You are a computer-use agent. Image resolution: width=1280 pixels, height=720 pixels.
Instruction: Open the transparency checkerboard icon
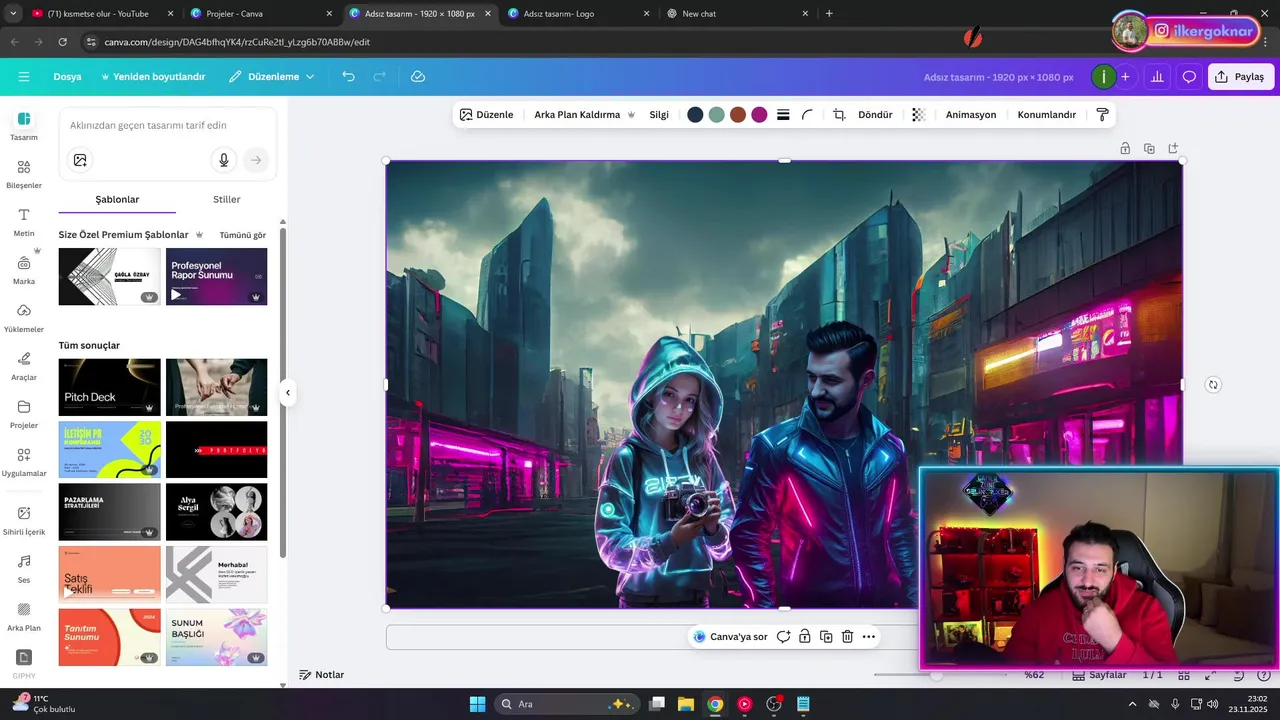[918, 115]
